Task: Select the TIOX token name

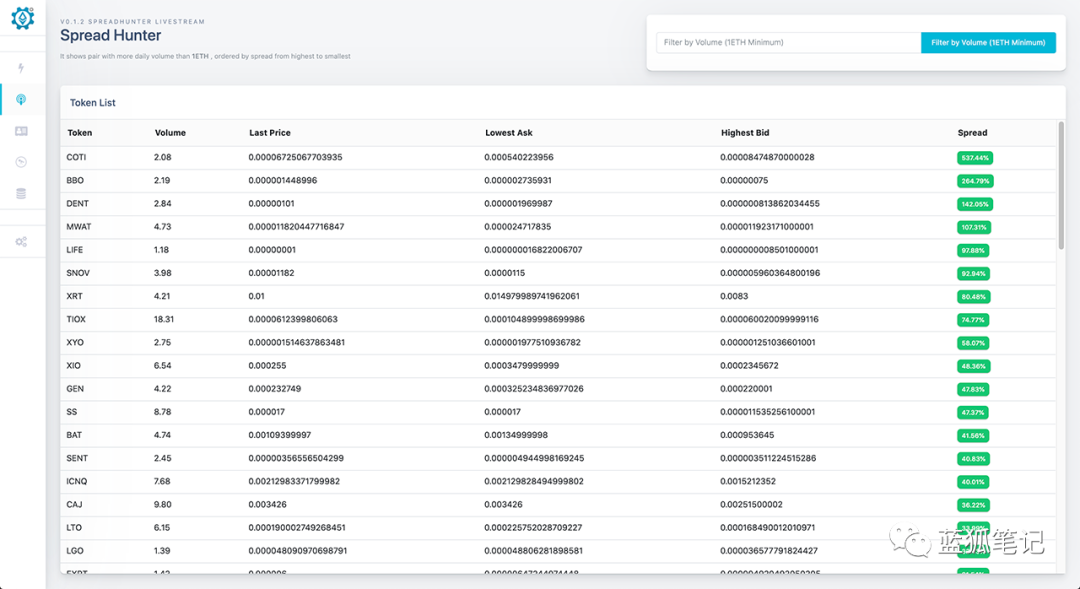Action: tap(76, 320)
